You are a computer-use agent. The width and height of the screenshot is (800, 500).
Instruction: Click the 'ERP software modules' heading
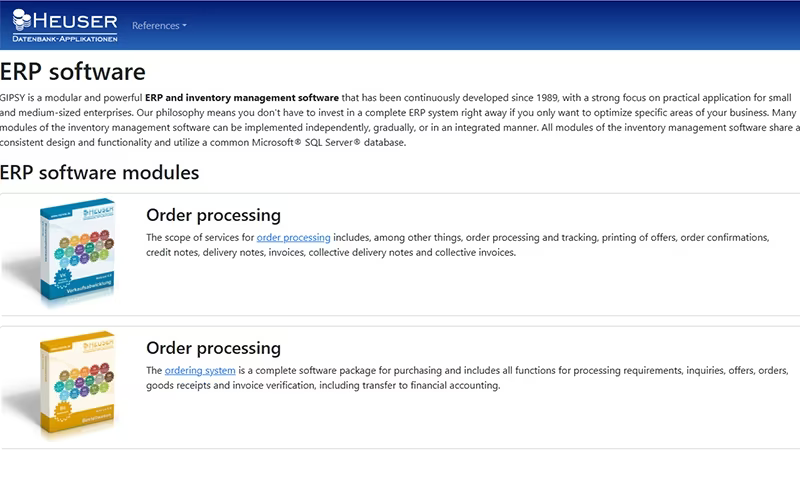click(99, 172)
